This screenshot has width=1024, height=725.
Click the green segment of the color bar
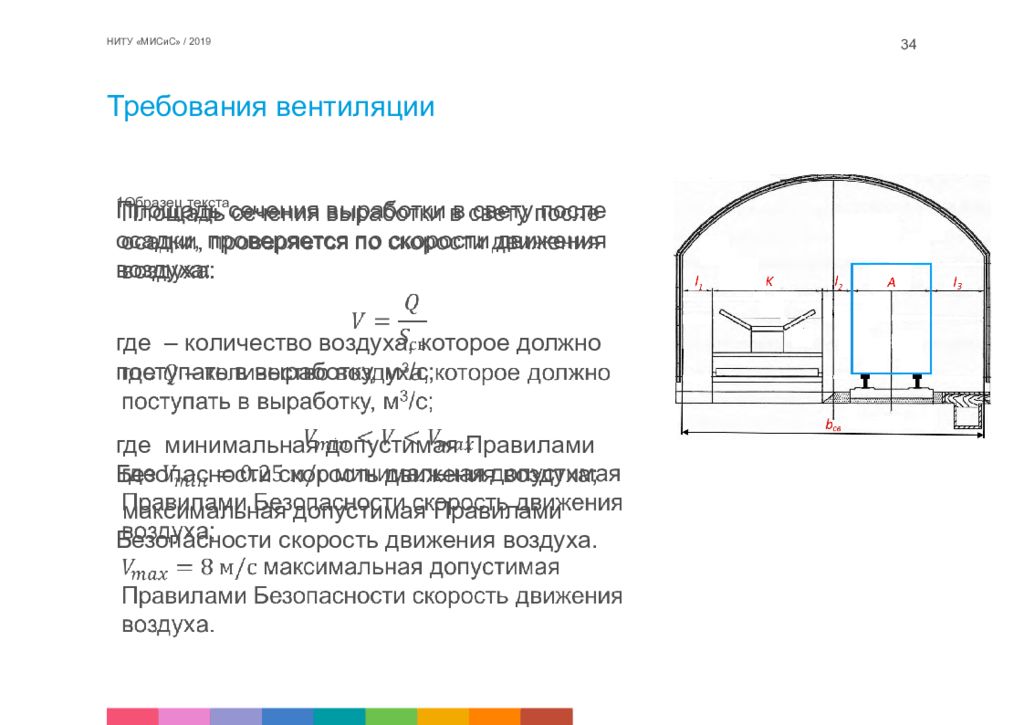(391, 717)
